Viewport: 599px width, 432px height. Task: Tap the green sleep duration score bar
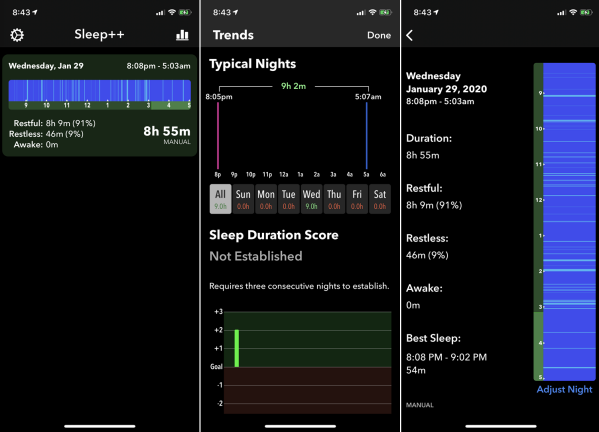(237, 348)
